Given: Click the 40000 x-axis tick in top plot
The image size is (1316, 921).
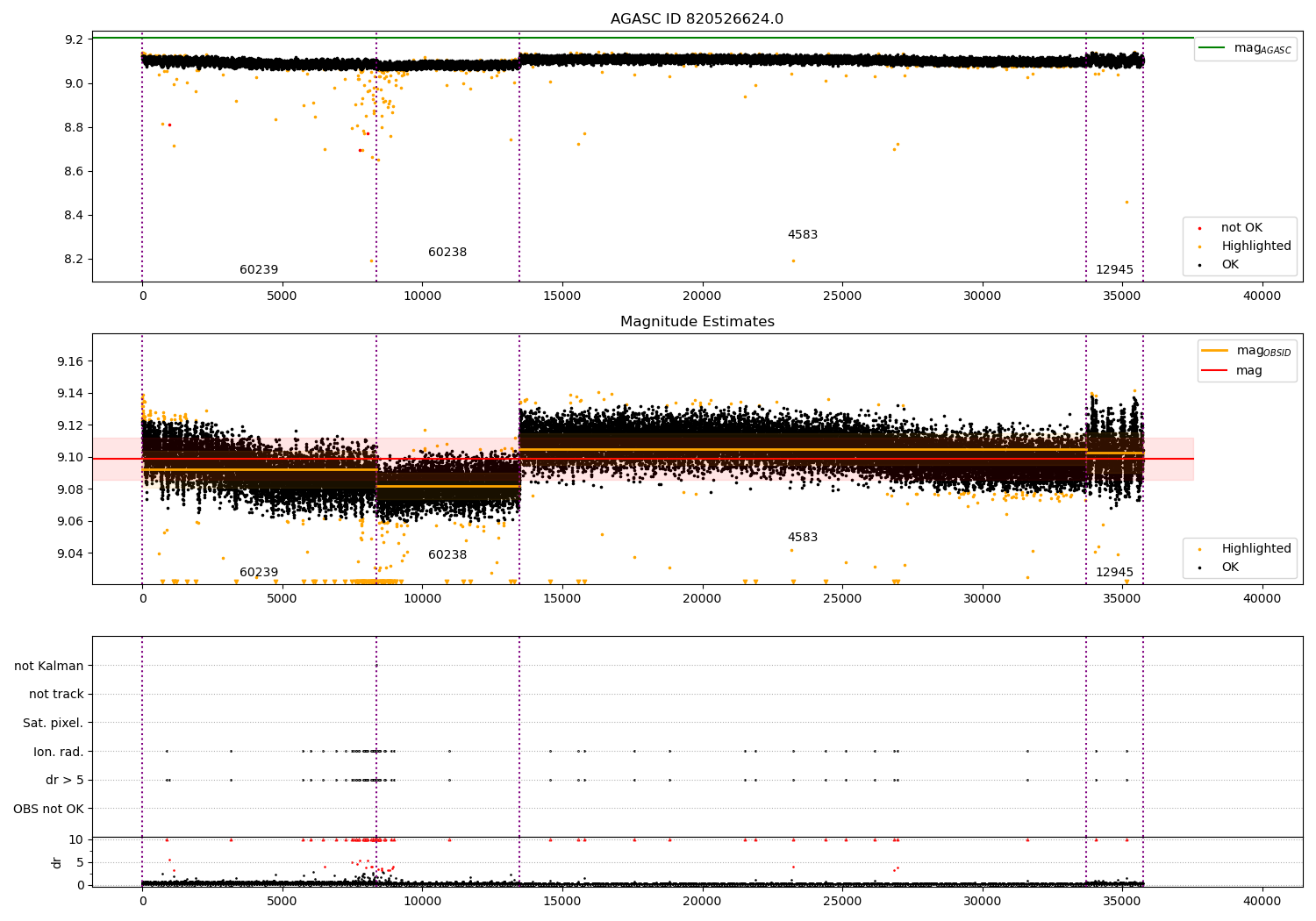Looking at the screenshot, I should [x=1262, y=296].
